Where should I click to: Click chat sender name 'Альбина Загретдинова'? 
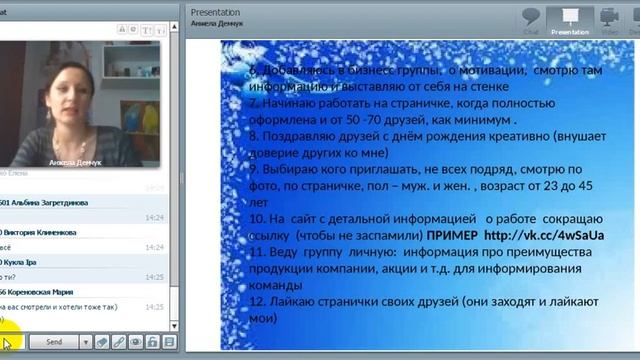pos(49,203)
